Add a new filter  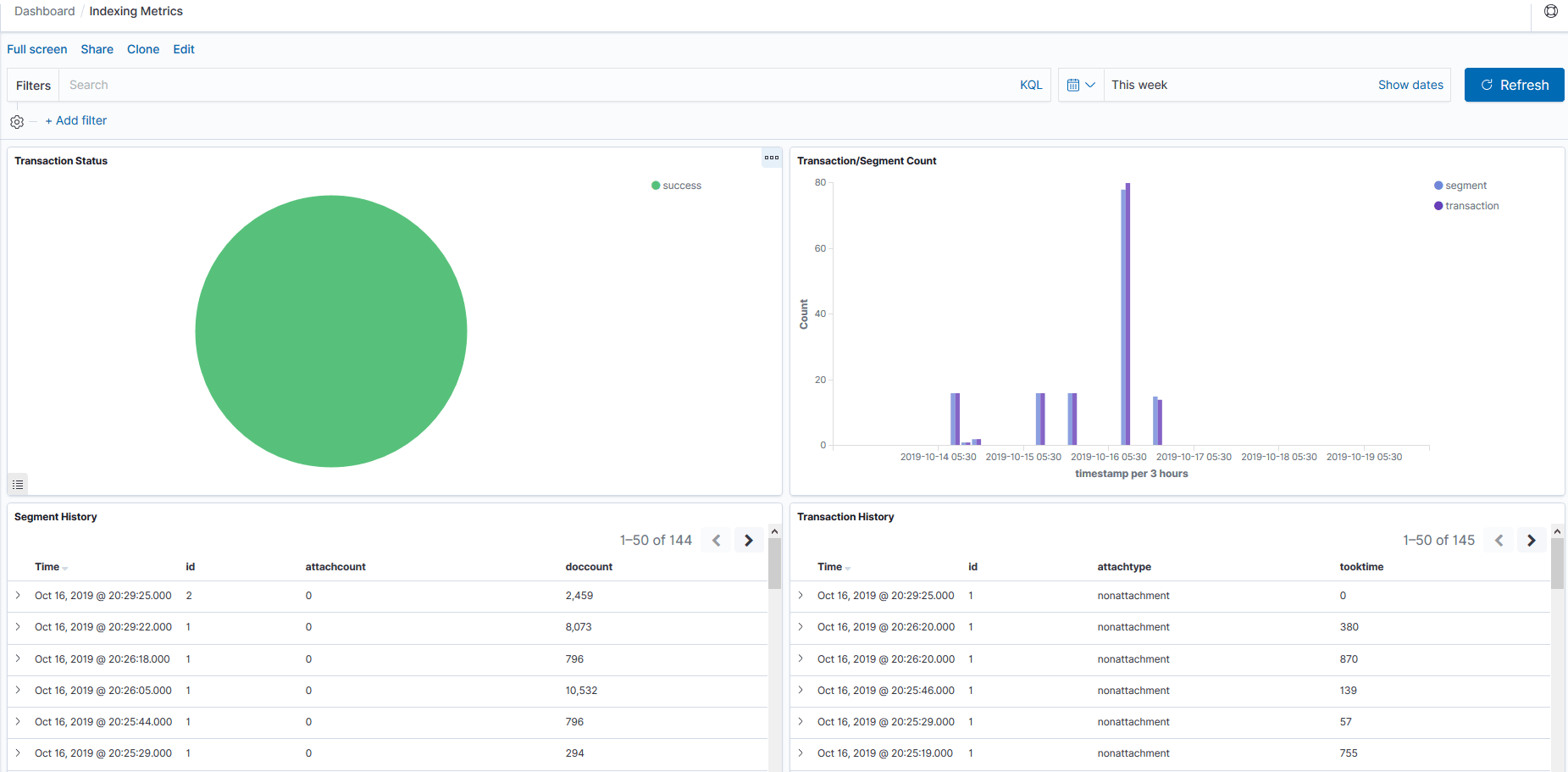coord(75,120)
